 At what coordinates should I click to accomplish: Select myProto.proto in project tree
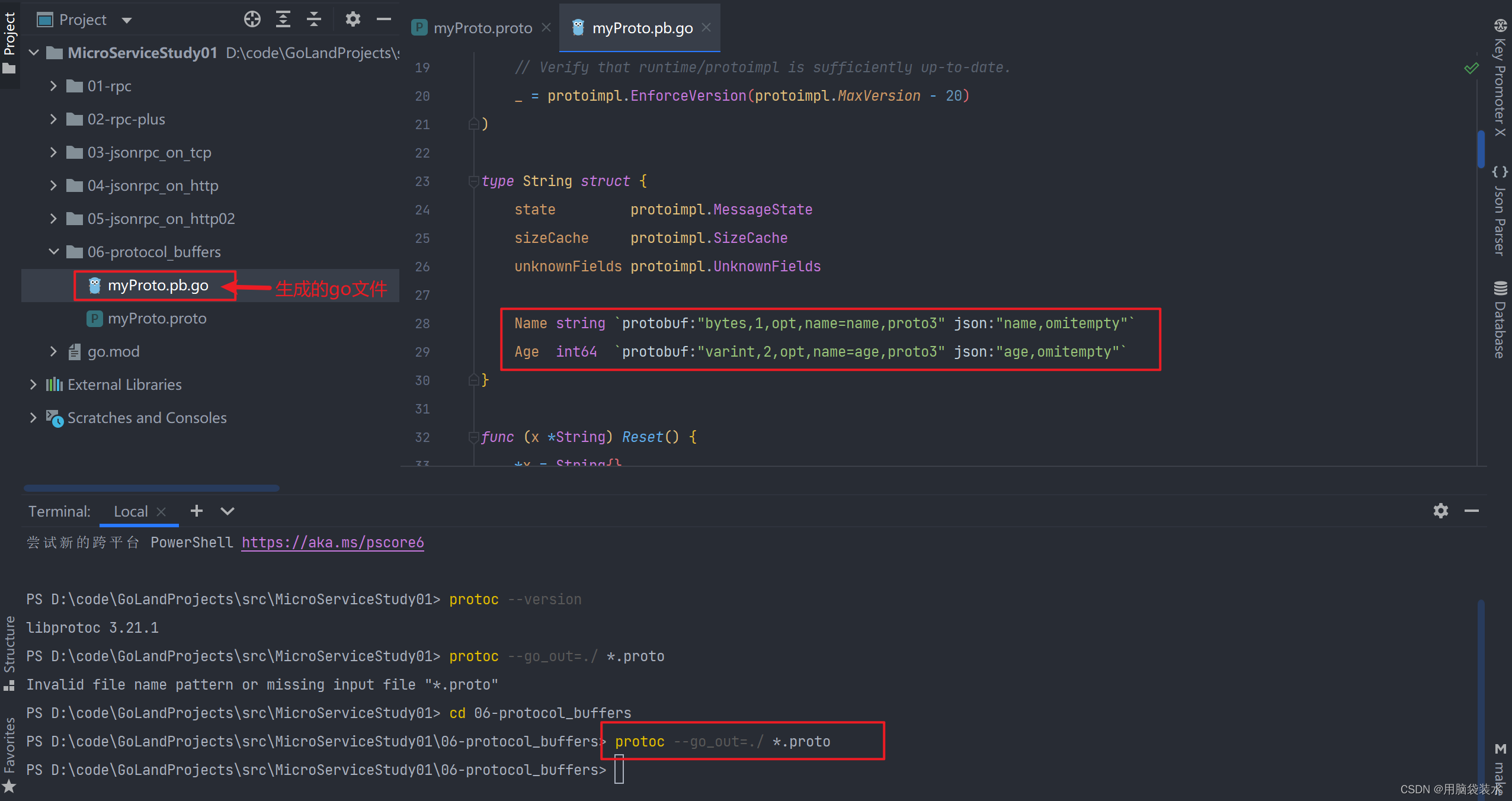pyautogui.click(x=157, y=319)
